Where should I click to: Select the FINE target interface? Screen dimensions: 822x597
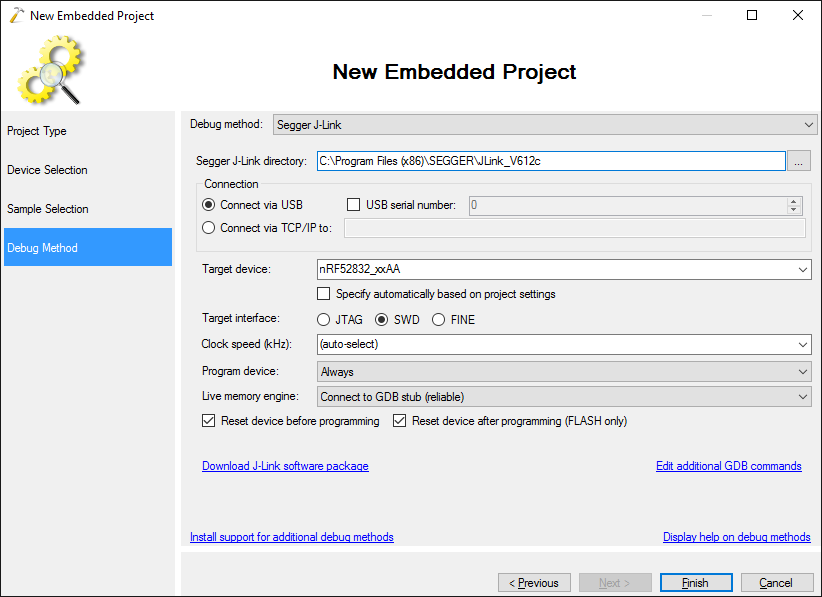pyautogui.click(x=438, y=320)
